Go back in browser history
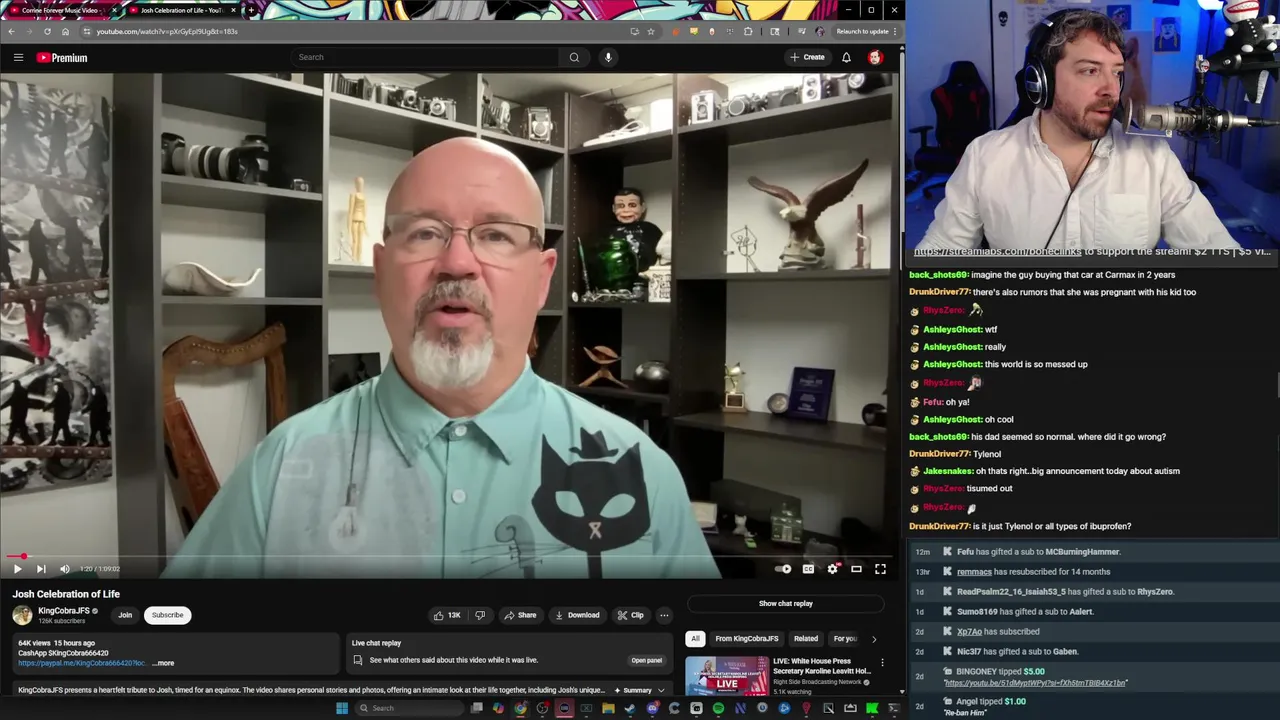This screenshot has width=1280, height=720. pos(11,31)
